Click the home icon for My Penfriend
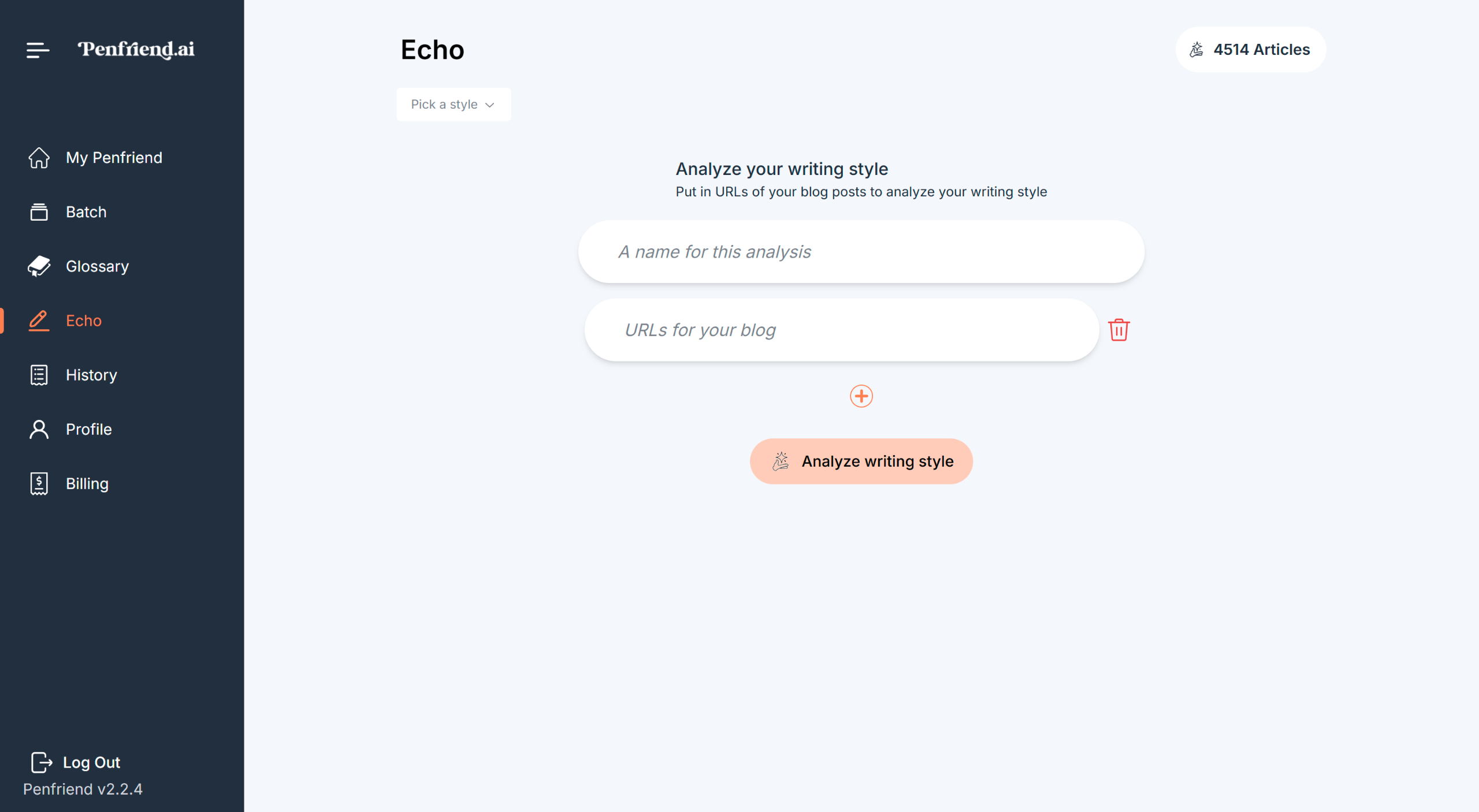This screenshot has height=812, width=1479. point(39,158)
